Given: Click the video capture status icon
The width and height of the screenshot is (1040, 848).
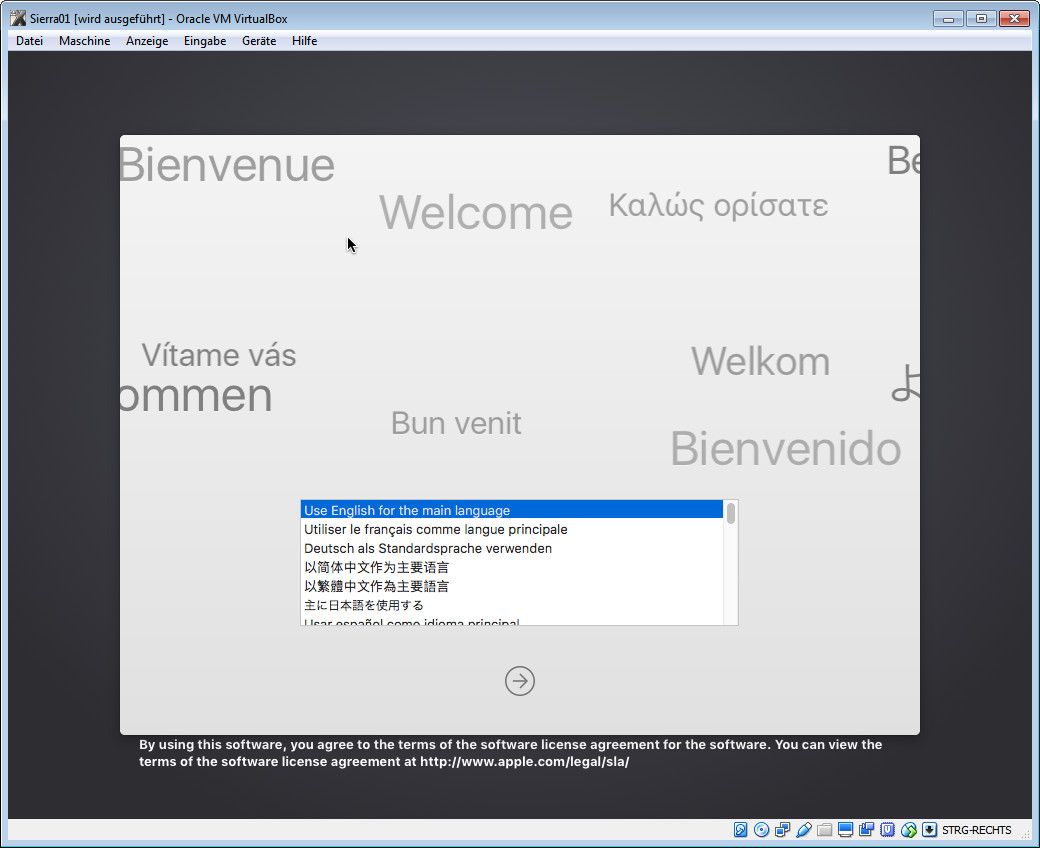Looking at the screenshot, I should [x=867, y=830].
